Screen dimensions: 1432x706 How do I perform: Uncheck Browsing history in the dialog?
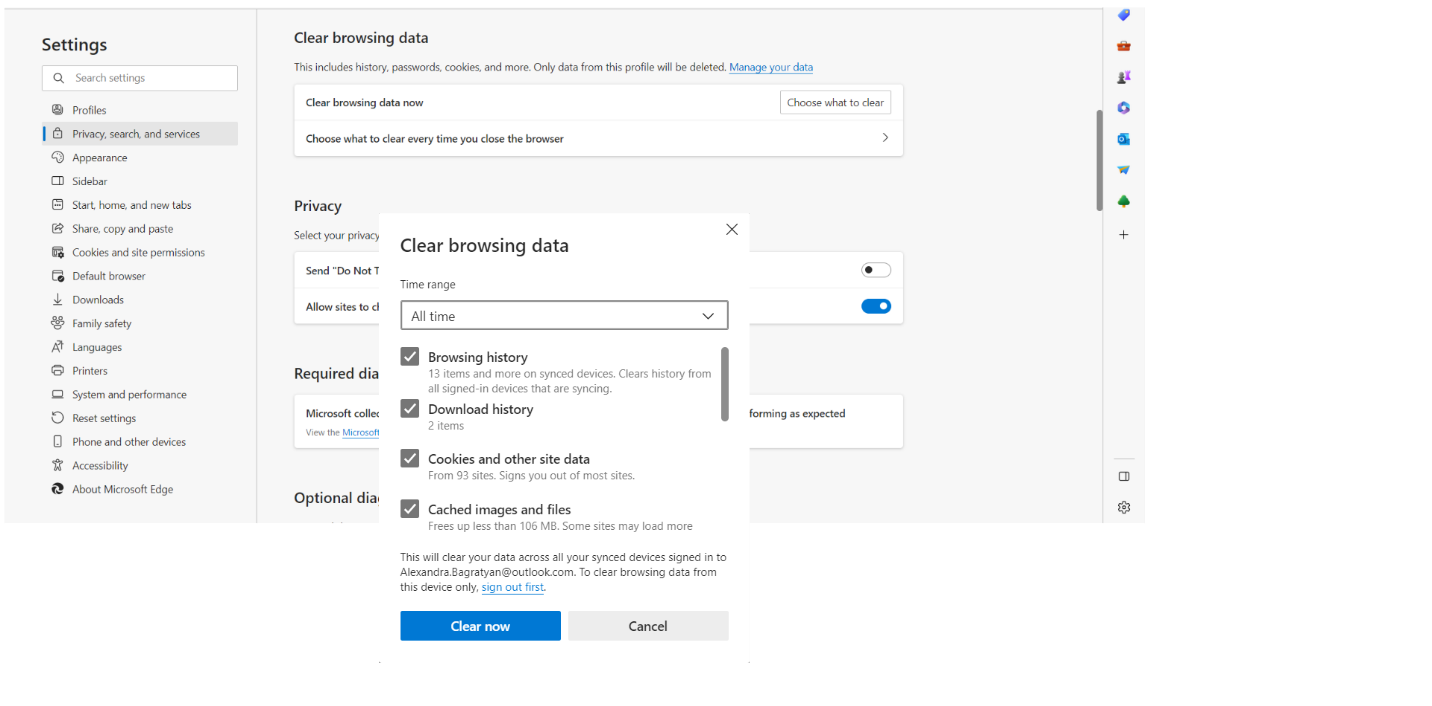click(x=409, y=356)
